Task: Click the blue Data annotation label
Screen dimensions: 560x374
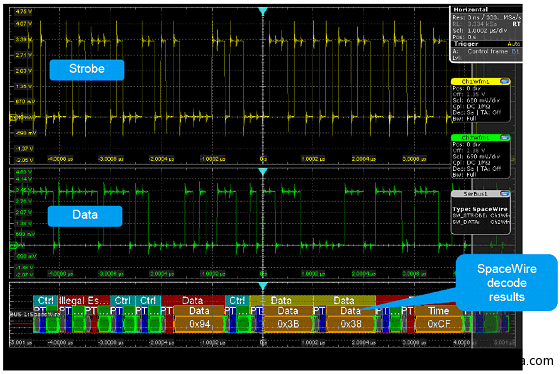Action: 85,216
